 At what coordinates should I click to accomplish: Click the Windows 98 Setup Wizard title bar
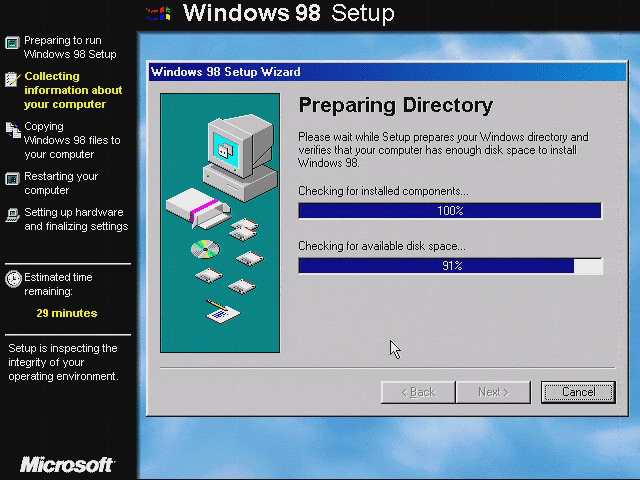click(x=387, y=72)
